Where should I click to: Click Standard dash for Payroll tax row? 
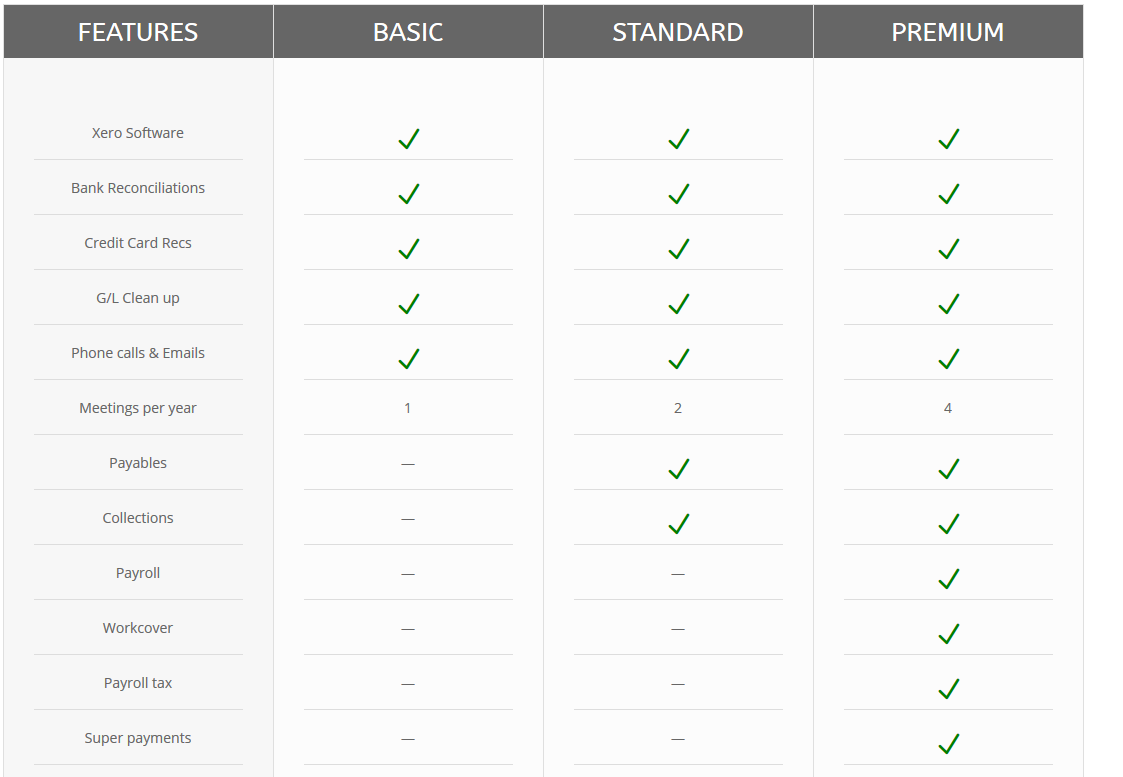678,684
